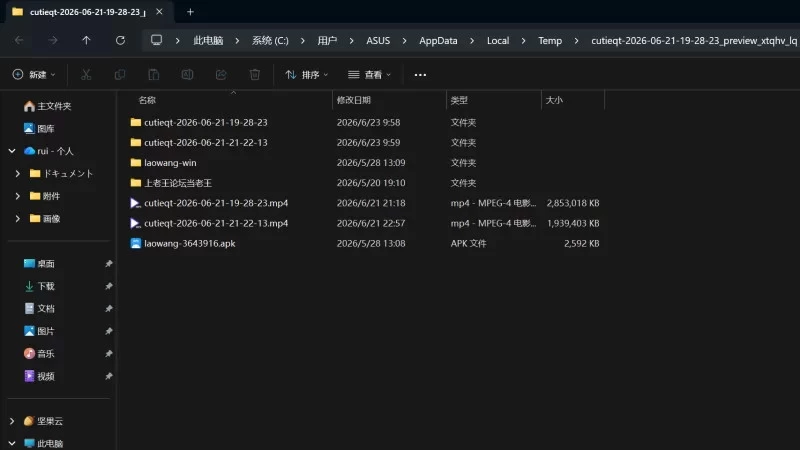The width and height of the screenshot is (800, 450).
Task: Select the laowang-win folder
Action: click(170, 163)
